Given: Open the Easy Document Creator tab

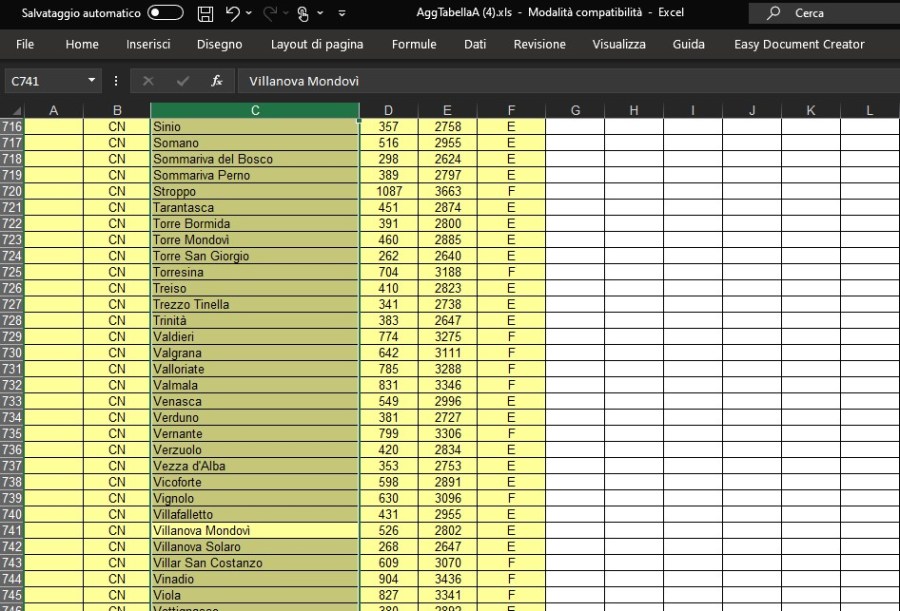Looking at the screenshot, I should tap(799, 44).
